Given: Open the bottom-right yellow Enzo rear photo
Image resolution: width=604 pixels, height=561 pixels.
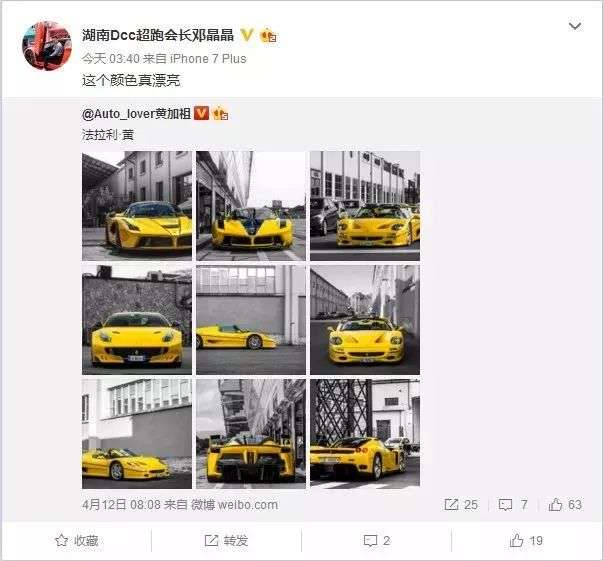Looking at the screenshot, I should pos(365,434).
